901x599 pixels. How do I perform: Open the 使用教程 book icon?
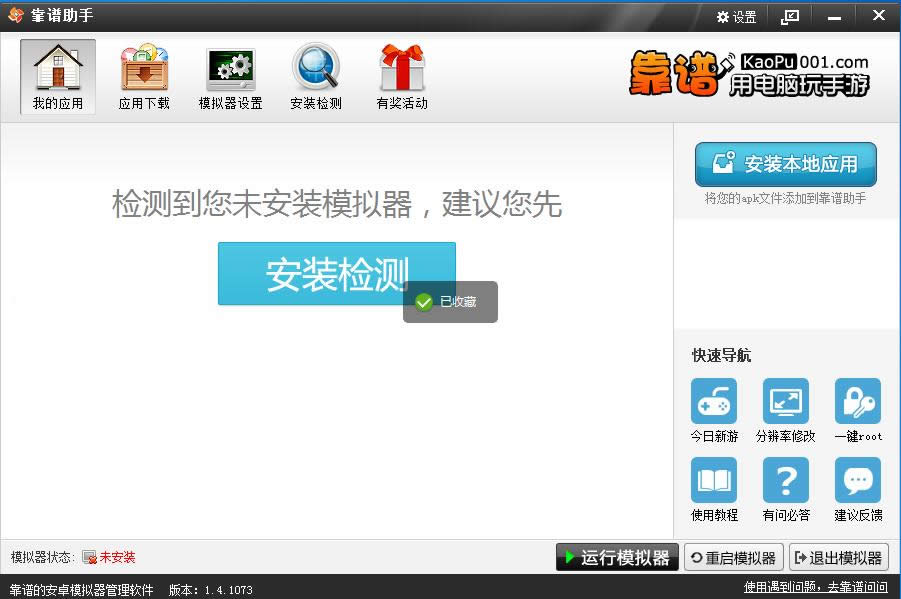[714, 480]
